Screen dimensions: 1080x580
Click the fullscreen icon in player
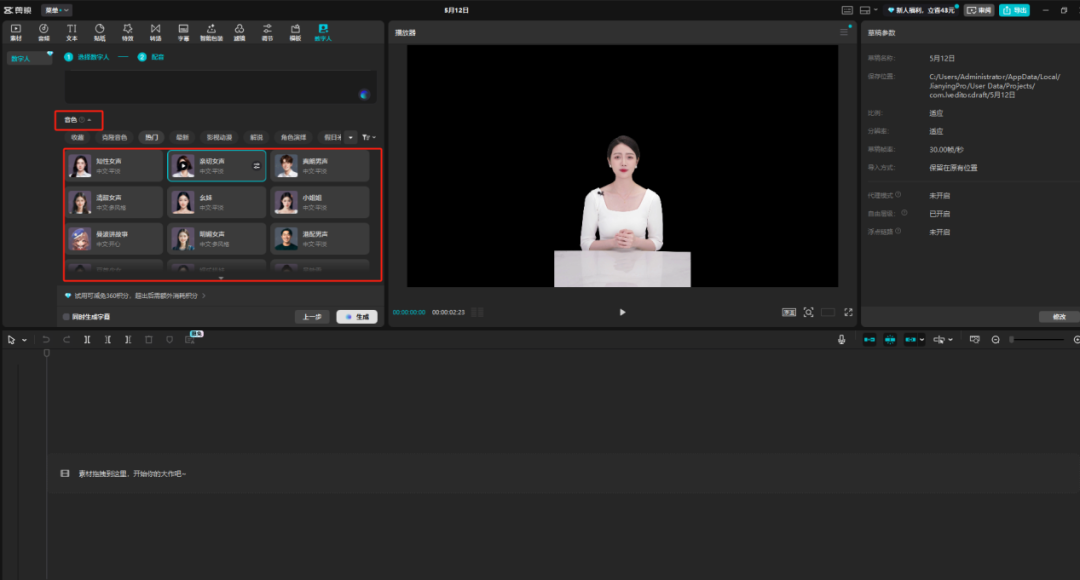pyautogui.click(x=848, y=312)
